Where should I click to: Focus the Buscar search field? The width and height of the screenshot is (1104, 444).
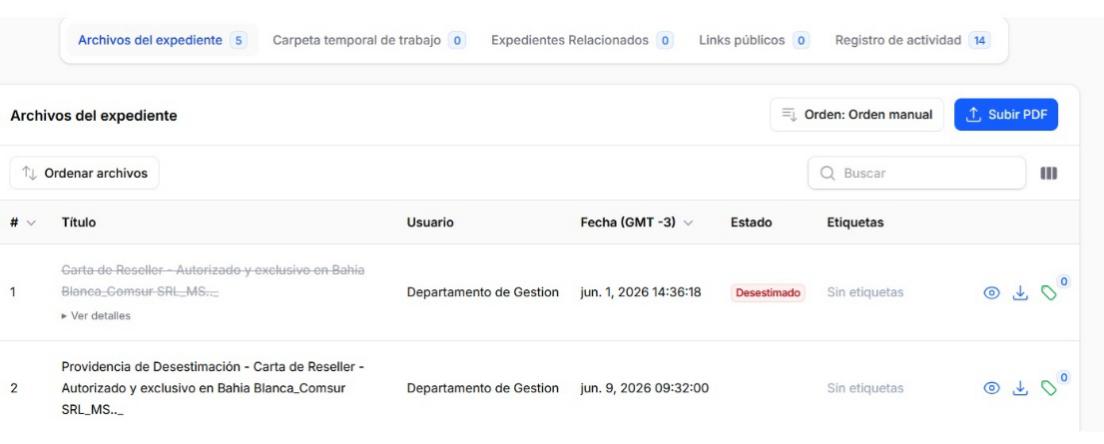coord(917,173)
